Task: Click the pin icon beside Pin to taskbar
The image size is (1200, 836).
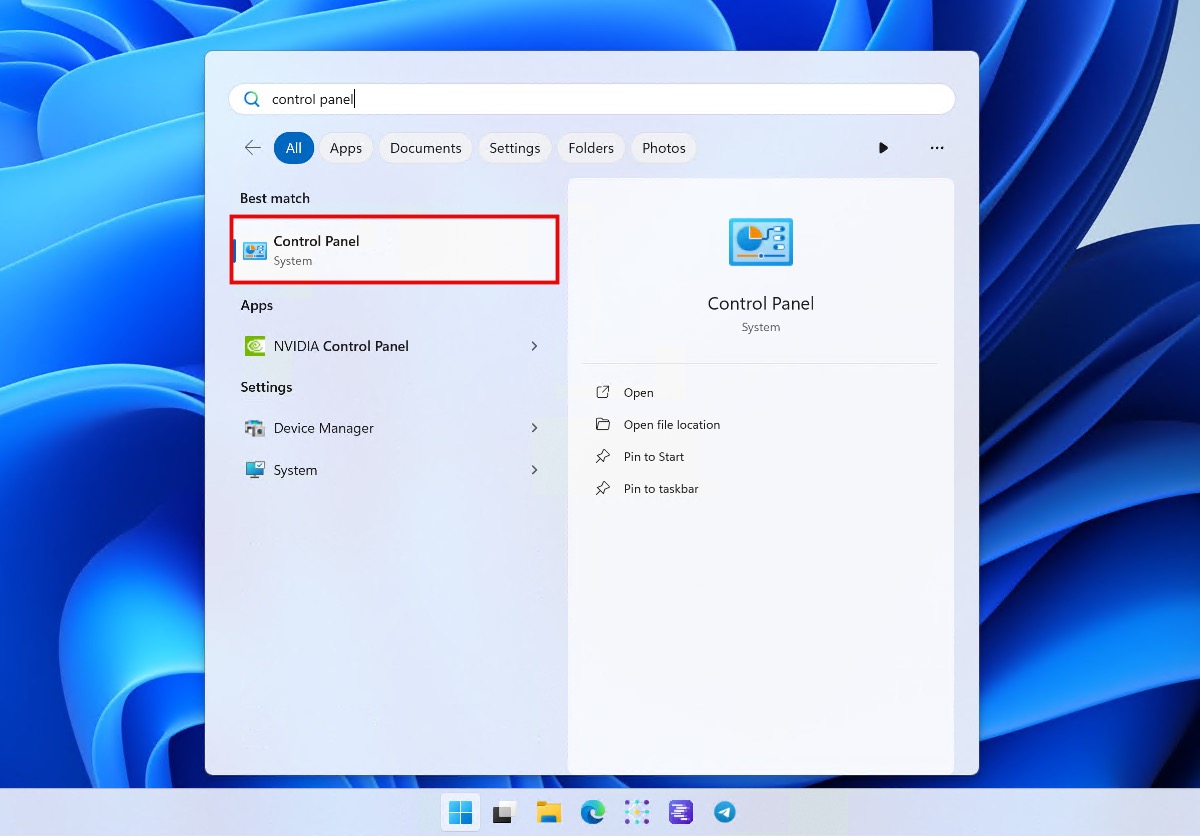Action: (x=603, y=489)
